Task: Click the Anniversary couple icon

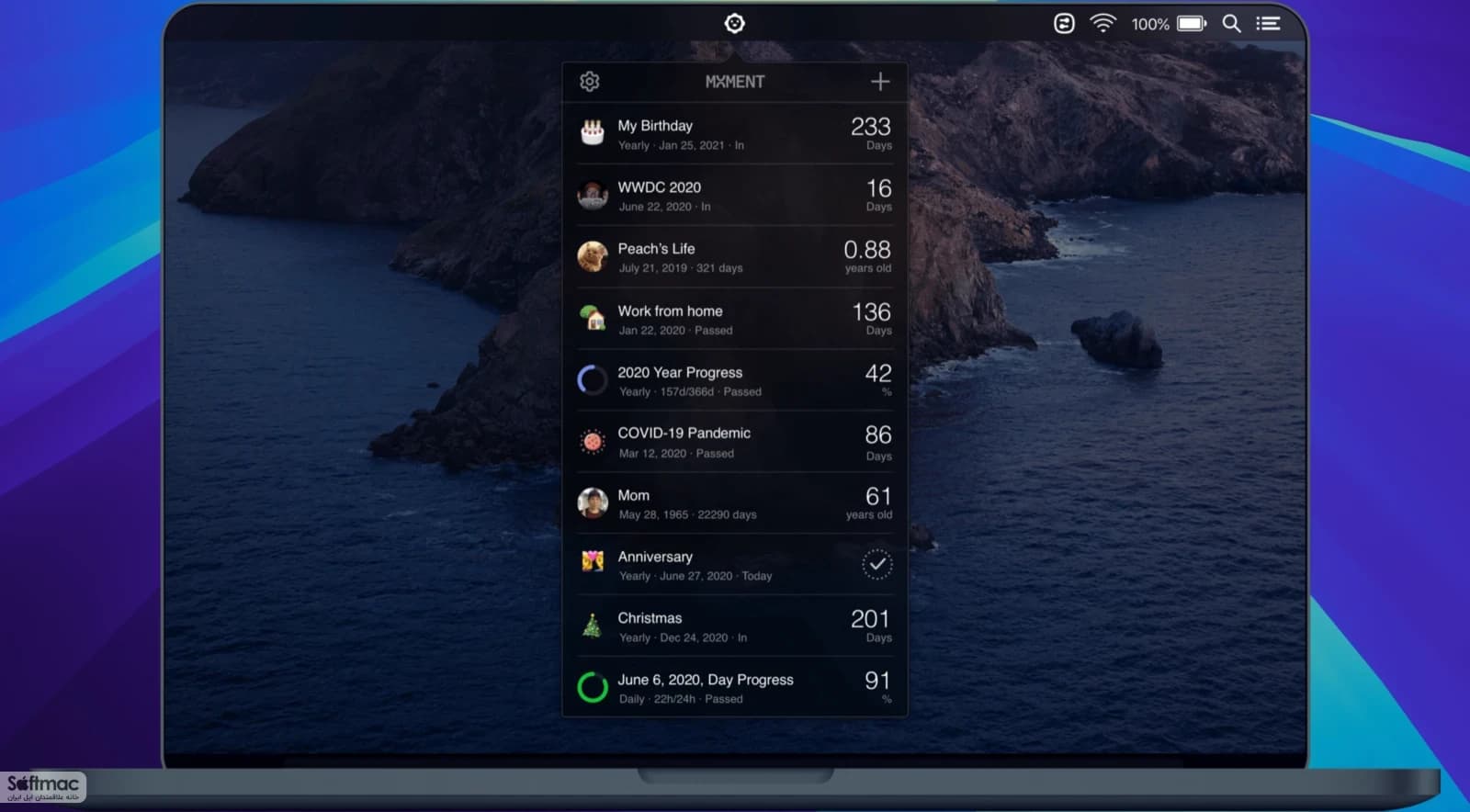Action: pos(593,560)
